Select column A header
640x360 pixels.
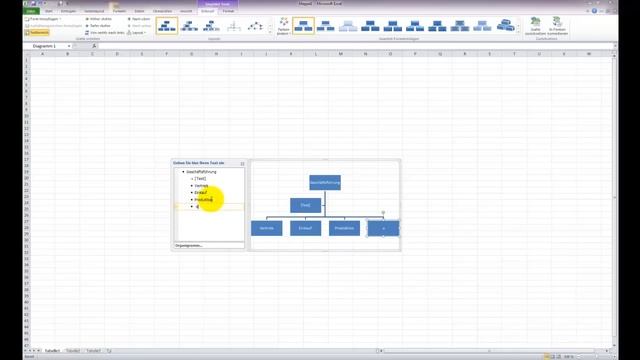42,54
